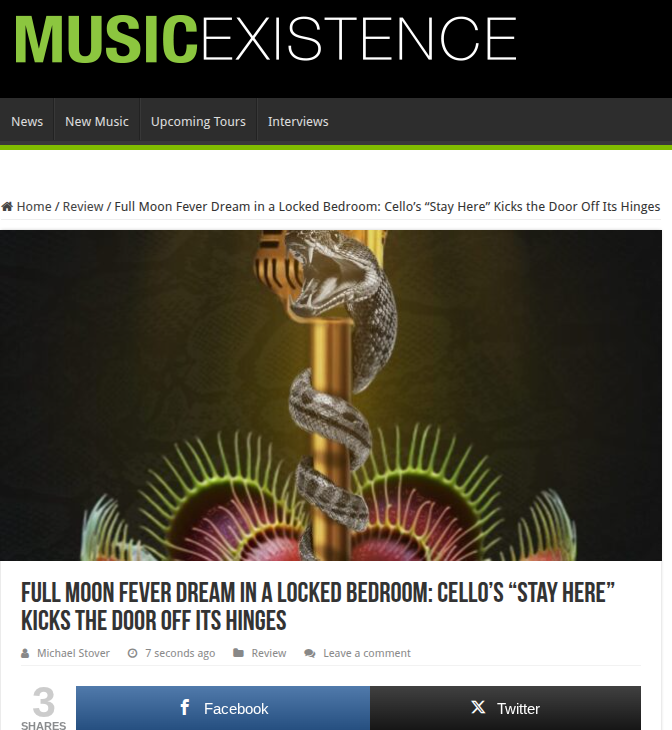Screen dimensions: 672x730
Task: Open the New Music menu item
Action: pyautogui.click(x=97, y=122)
